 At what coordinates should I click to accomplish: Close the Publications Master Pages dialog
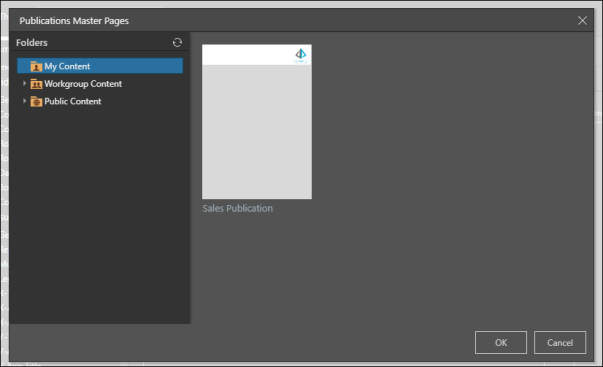(x=582, y=20)
